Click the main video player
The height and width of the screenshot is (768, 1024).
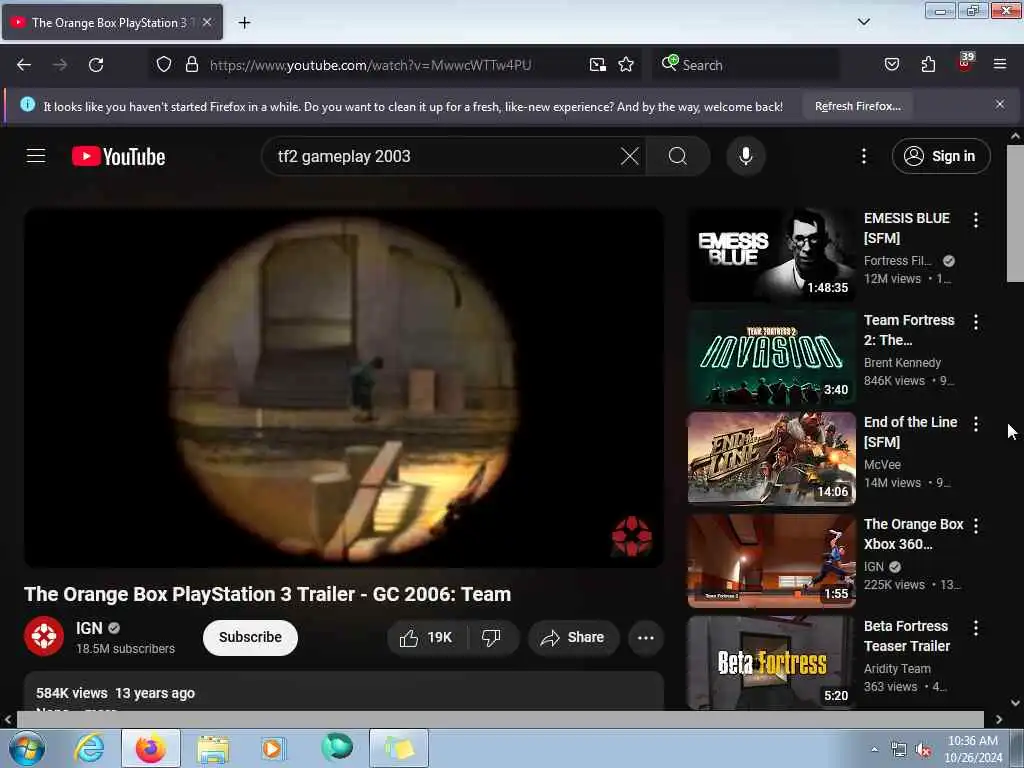(344, 387)
